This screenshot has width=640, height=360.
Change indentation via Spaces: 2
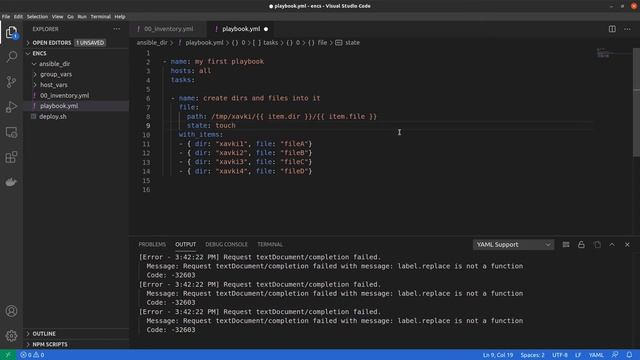pos(532,355)
